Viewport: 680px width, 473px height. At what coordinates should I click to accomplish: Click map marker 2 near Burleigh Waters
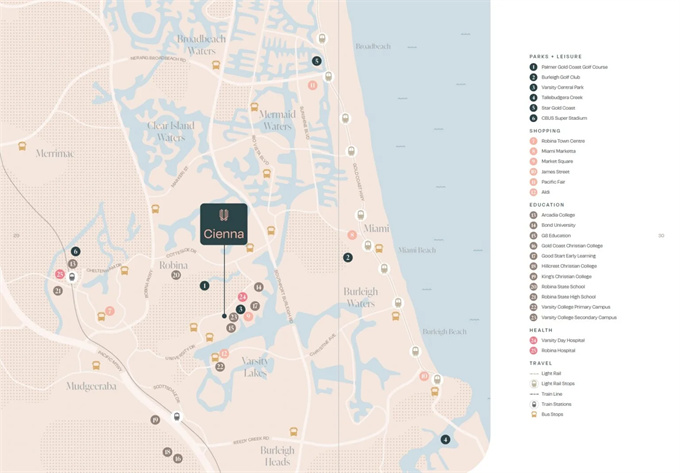pyautogui.click(x=348, y=257)
